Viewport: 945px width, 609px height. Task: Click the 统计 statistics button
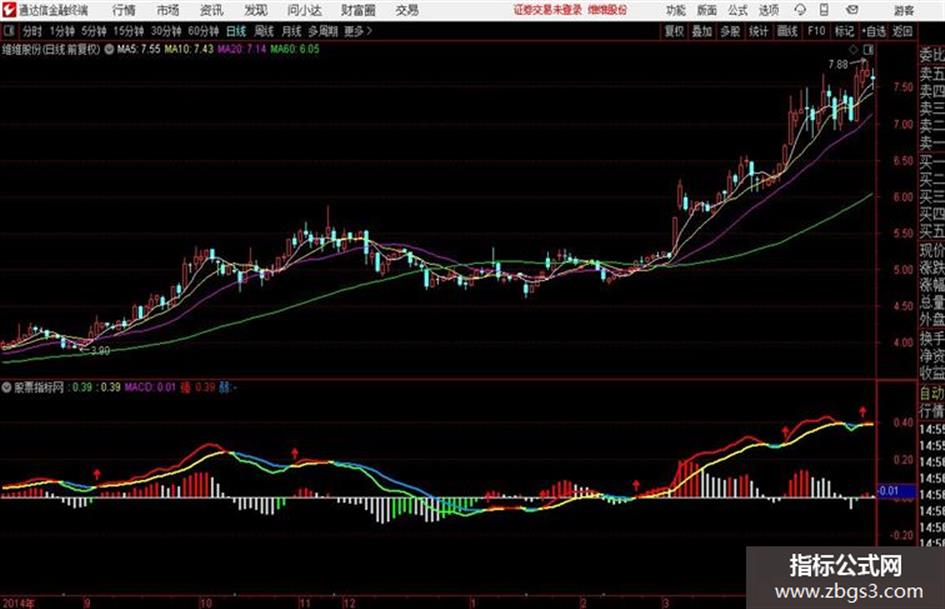click(x=758, y=31)
